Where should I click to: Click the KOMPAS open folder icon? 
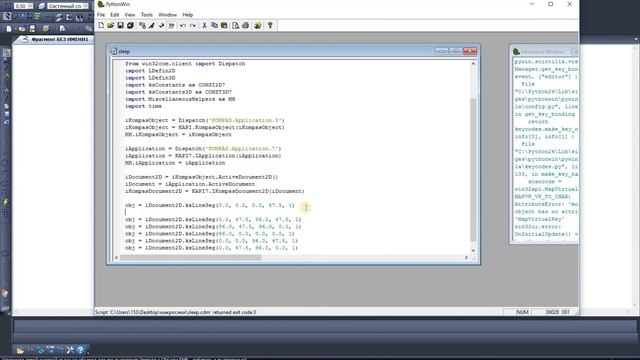[x=22, y=29]
